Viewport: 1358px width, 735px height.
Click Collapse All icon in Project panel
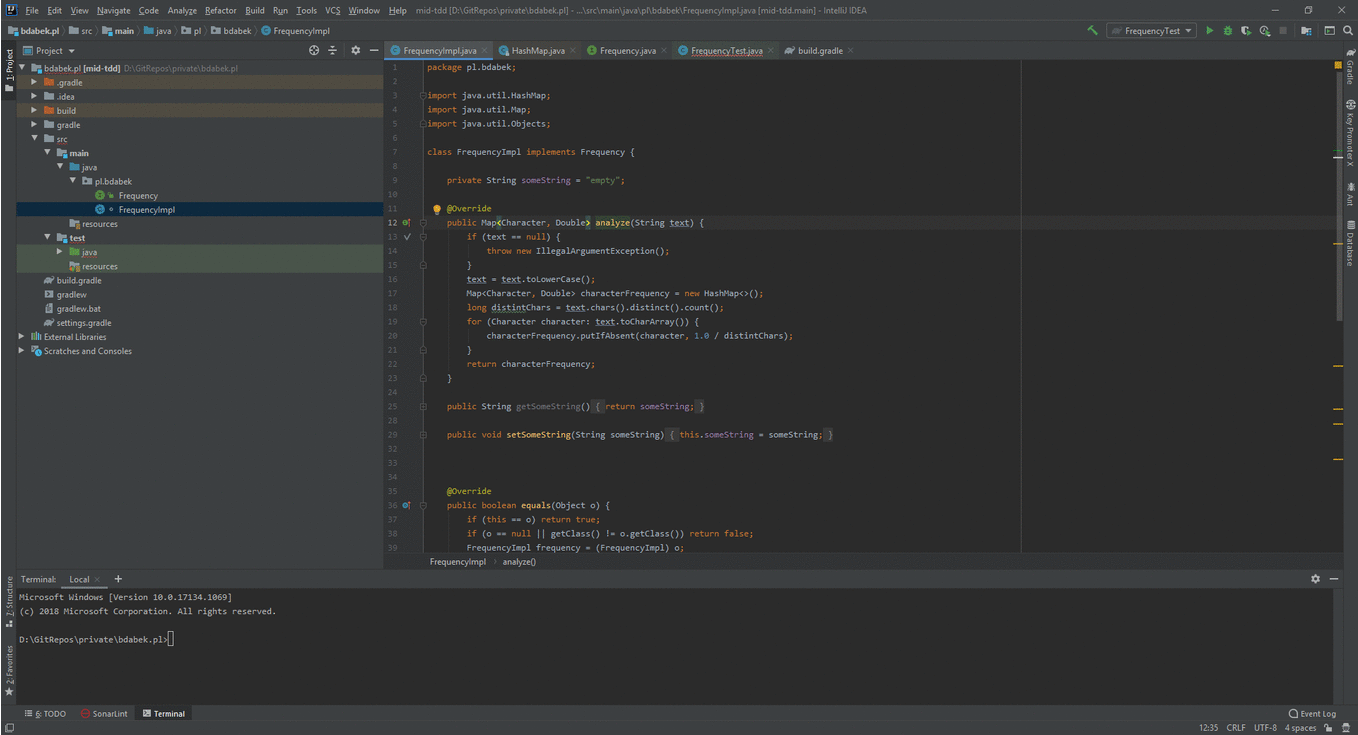(x=333, y=50)
